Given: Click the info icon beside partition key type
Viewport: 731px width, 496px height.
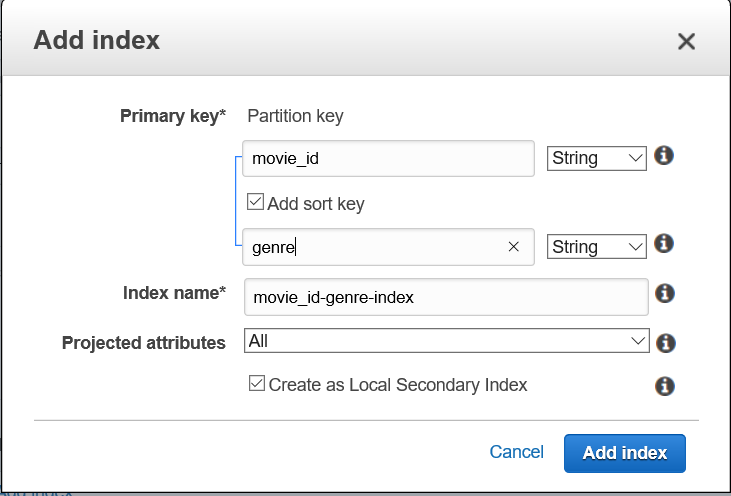Looking at the screenshot, I should 662,157.
